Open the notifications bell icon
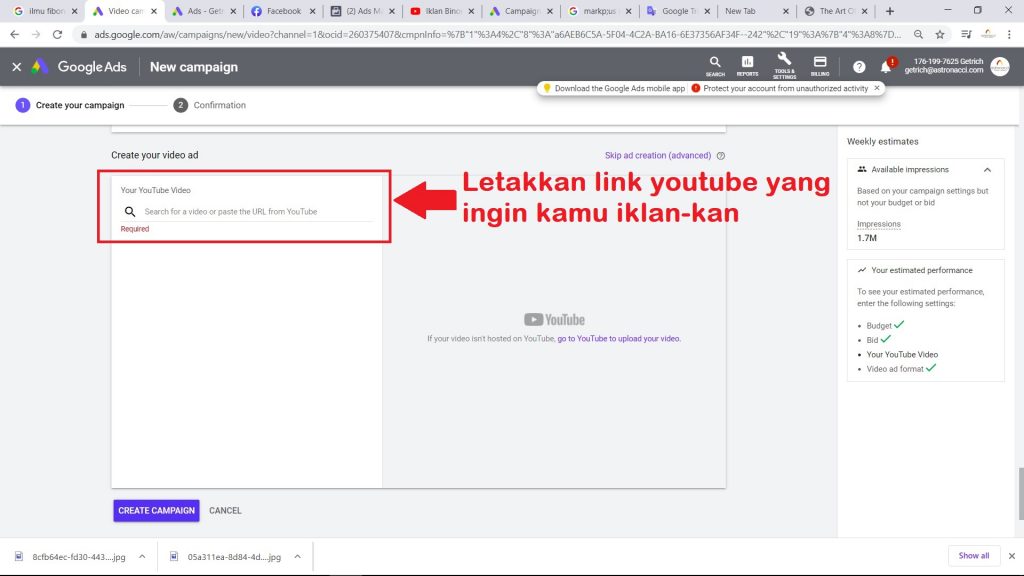Screen dimensions: 1024x576 [886, 67]
